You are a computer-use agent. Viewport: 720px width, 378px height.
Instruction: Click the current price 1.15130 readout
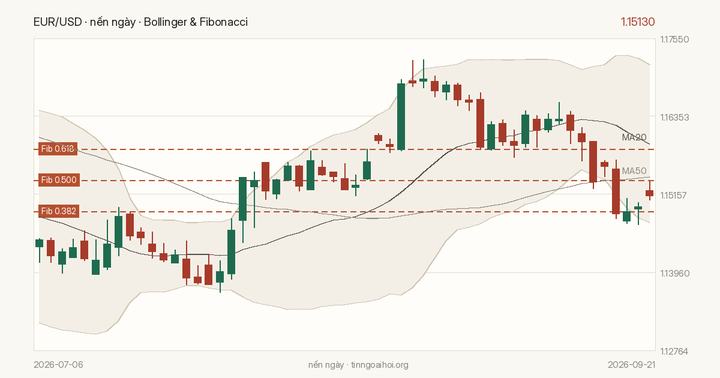coord(638,22)
